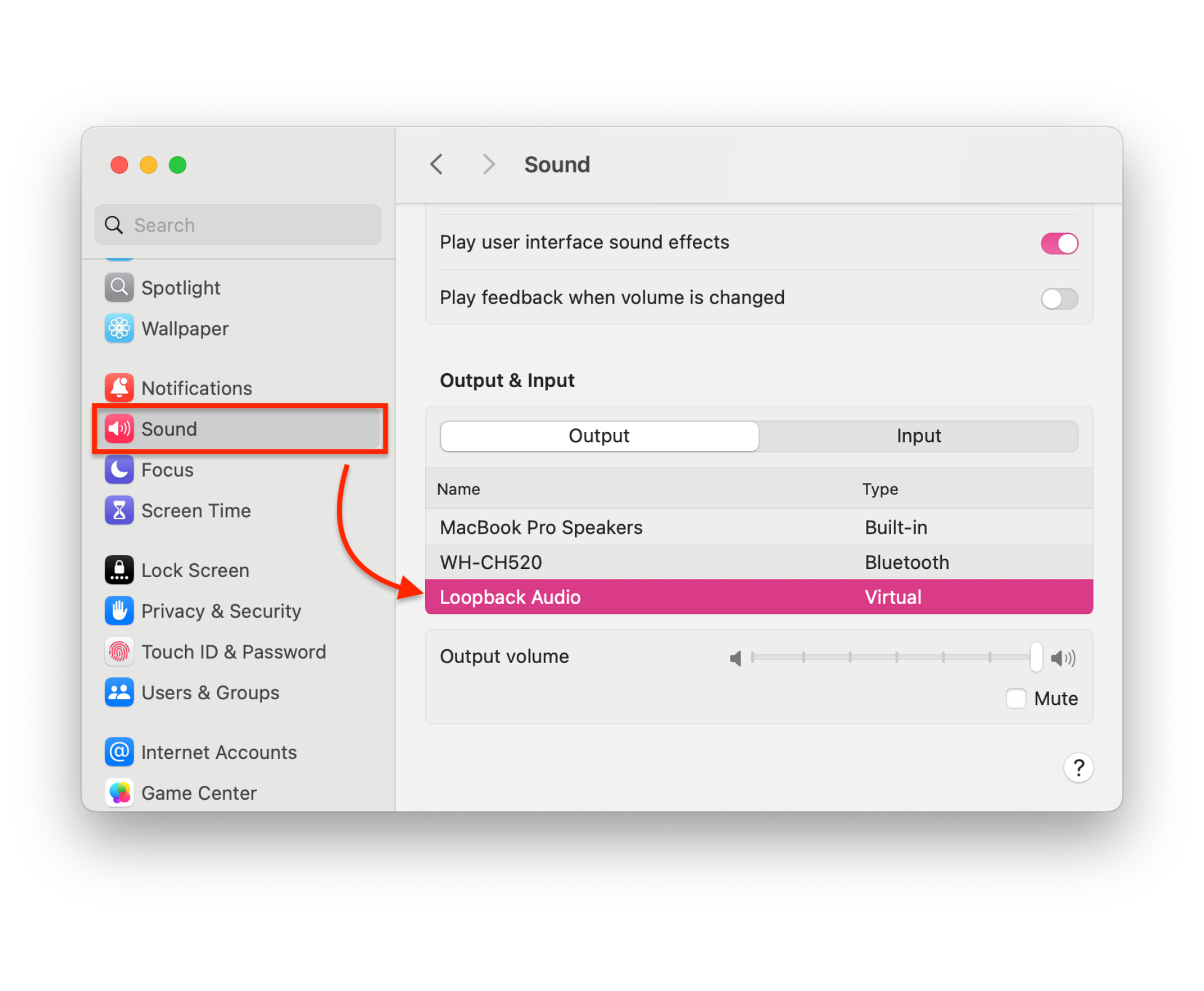The height and width of the screenshot is (991, 1204).
Task: Click the high volume speaker icon
Action: [x=1064, y=658]
